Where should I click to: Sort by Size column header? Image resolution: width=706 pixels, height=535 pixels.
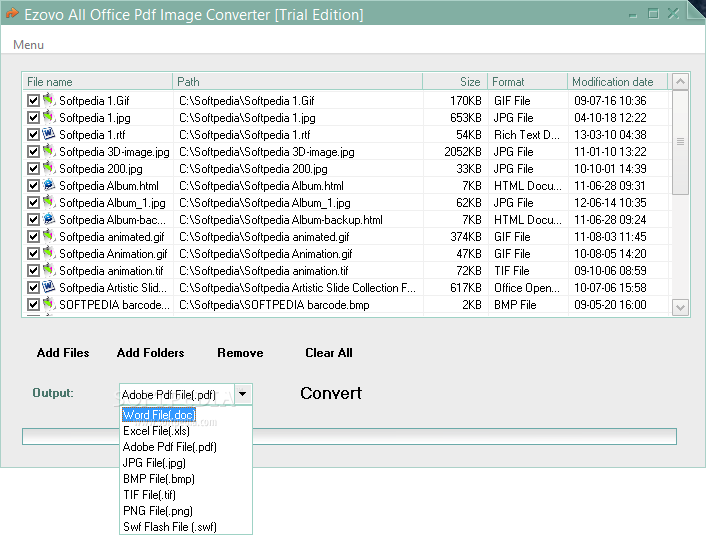(455, 82)
